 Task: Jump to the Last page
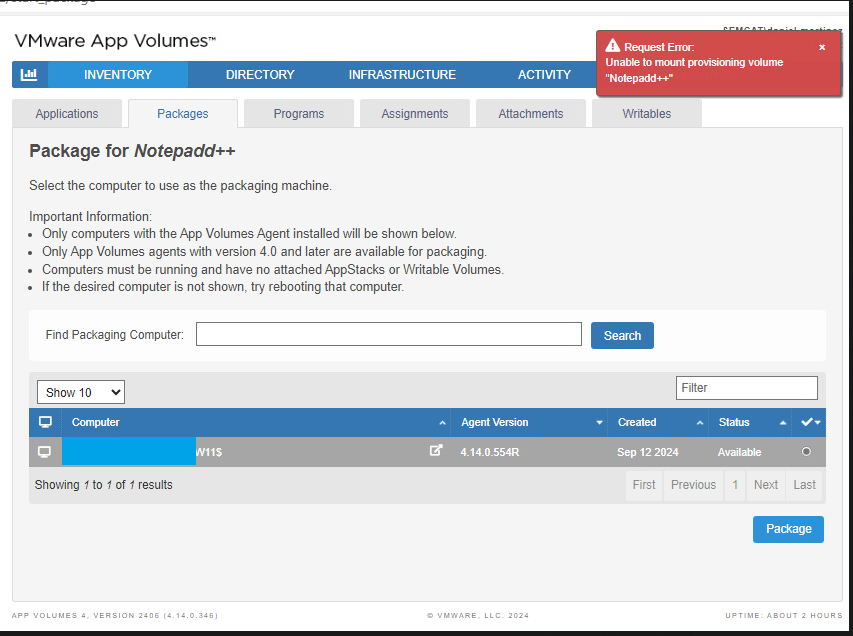click(804, 485)
